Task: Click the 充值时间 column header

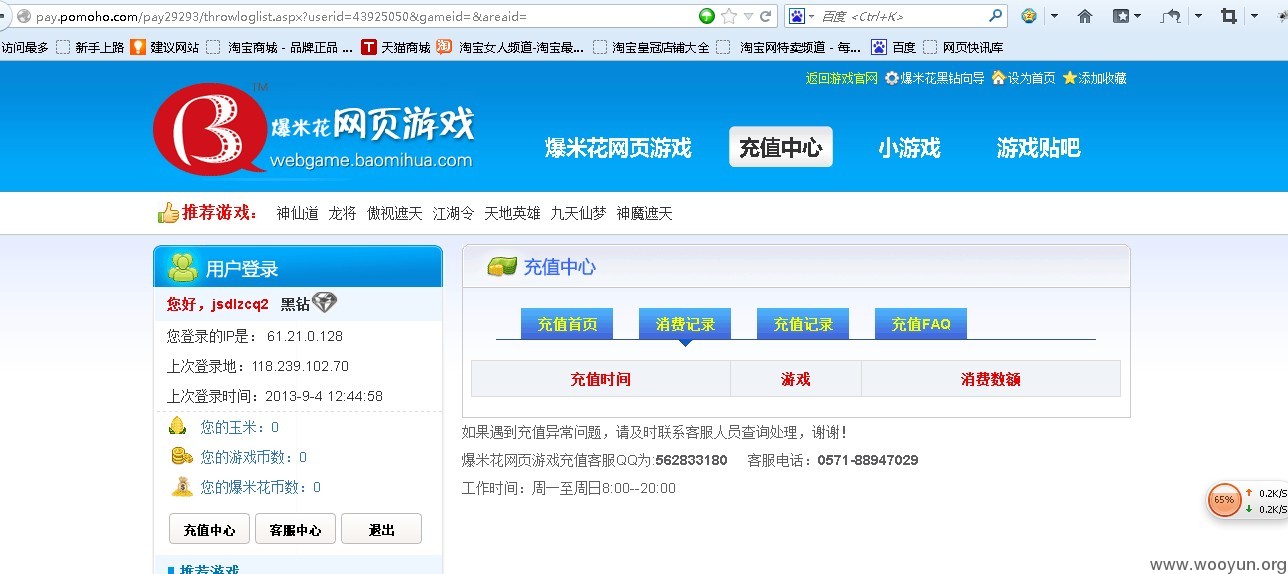Action: [601, 379]
